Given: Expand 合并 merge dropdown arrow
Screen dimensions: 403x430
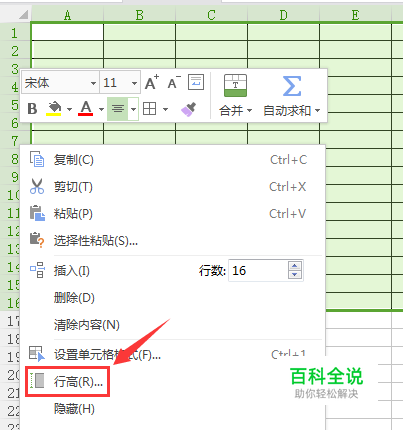Looking at the screenshot, I should click(249, 110).
